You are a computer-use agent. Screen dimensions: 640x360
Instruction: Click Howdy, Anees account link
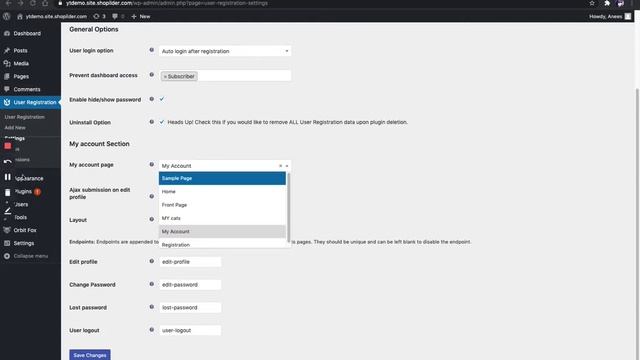coord(606,16)
